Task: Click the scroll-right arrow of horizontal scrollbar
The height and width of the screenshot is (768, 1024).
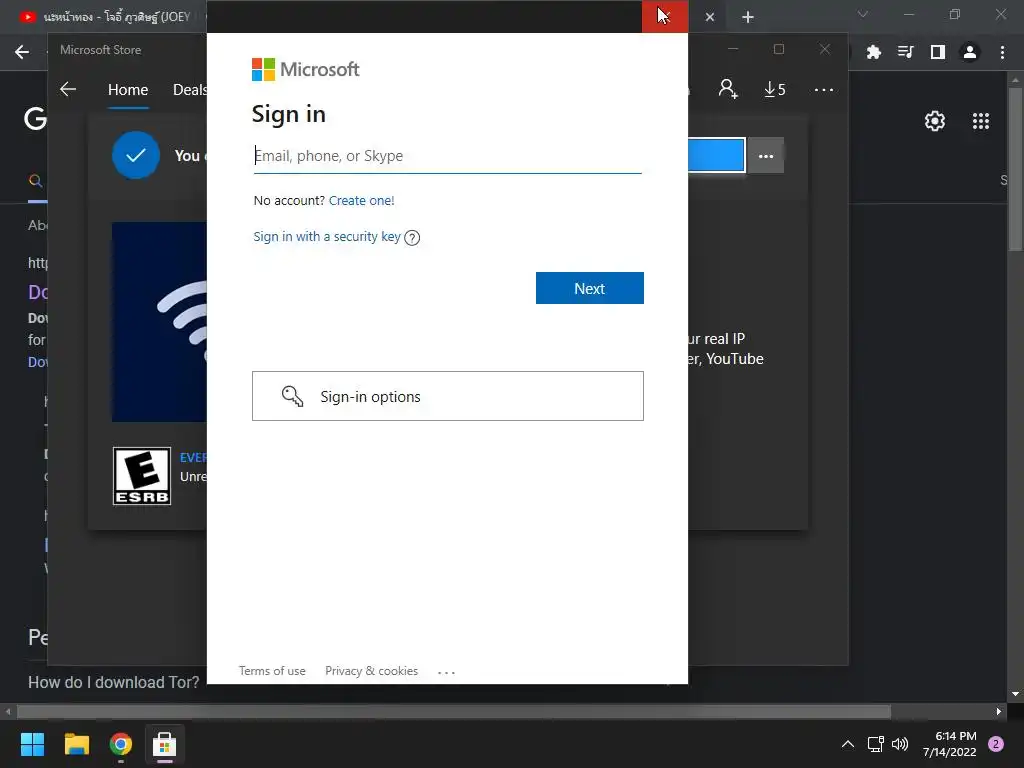Action: [999, 711]
